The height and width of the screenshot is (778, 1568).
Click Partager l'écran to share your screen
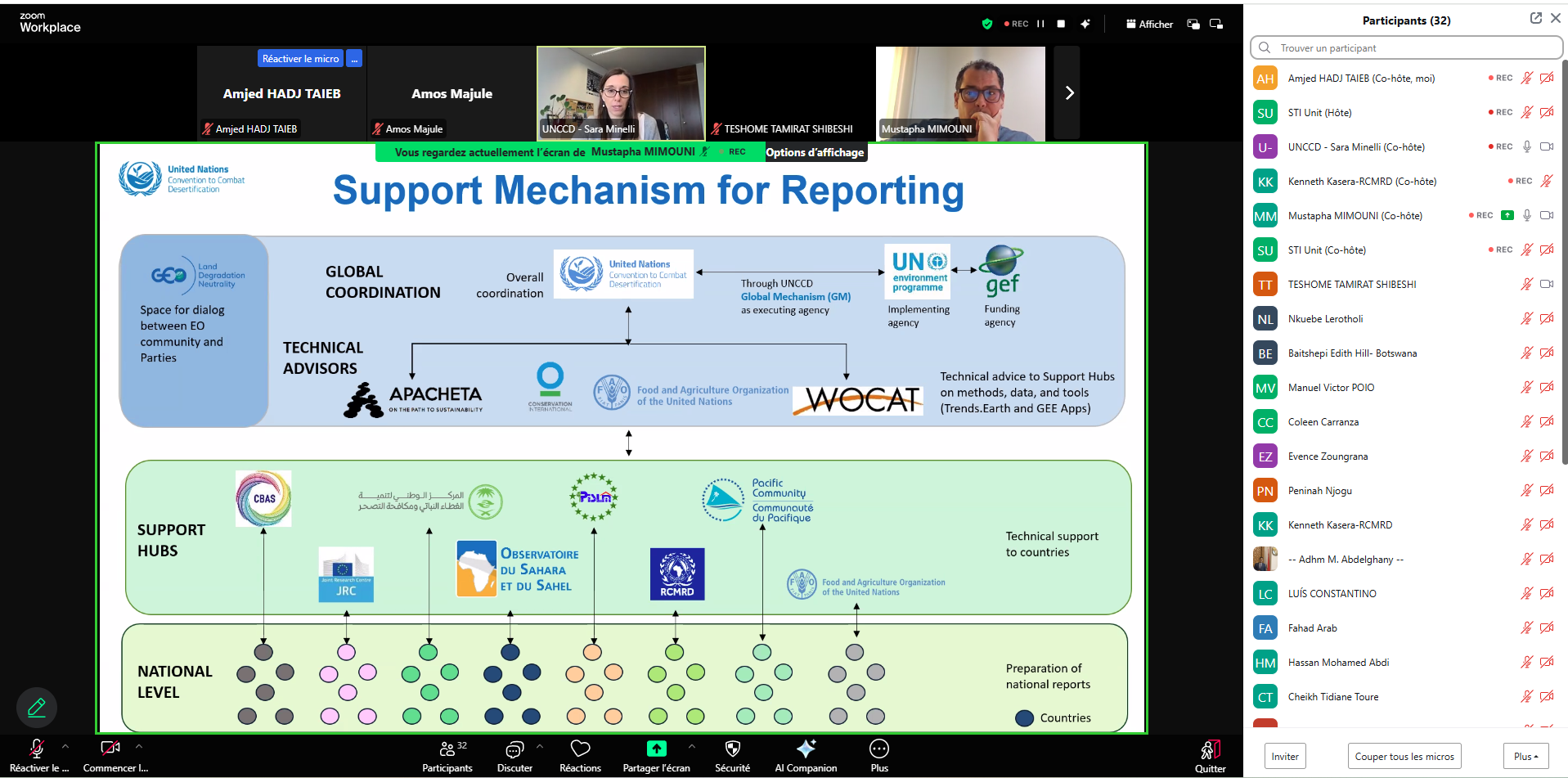click(x=656, y=754)
